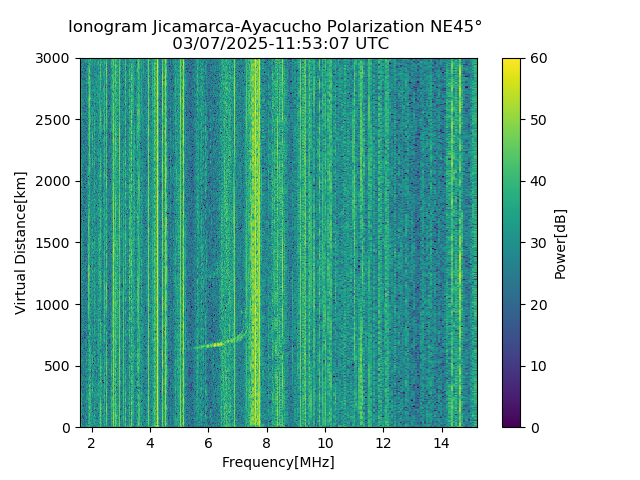Click the timestamp text 03/07/2025-11:53:07 UTC
The width and height of the screenshot is (640, 480).
[280, 43]
